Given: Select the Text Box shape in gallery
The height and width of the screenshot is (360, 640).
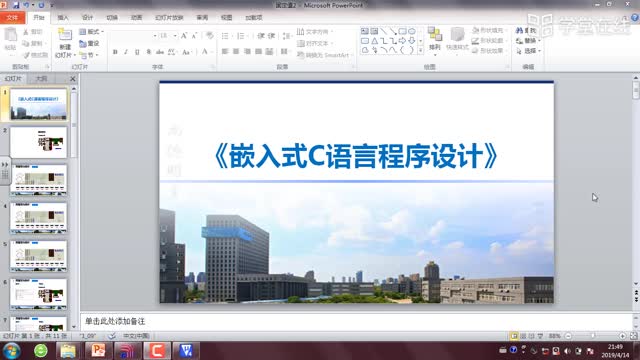Looking at the screenshot, I should coord(365,31).
